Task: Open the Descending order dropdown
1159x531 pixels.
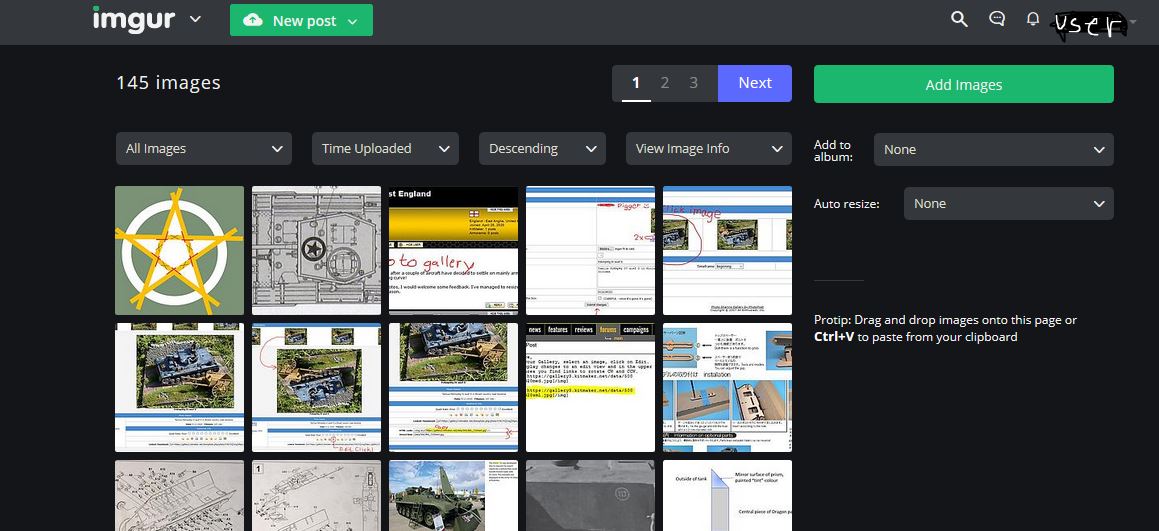Action: pyautogui.click(x=542, y=148)
